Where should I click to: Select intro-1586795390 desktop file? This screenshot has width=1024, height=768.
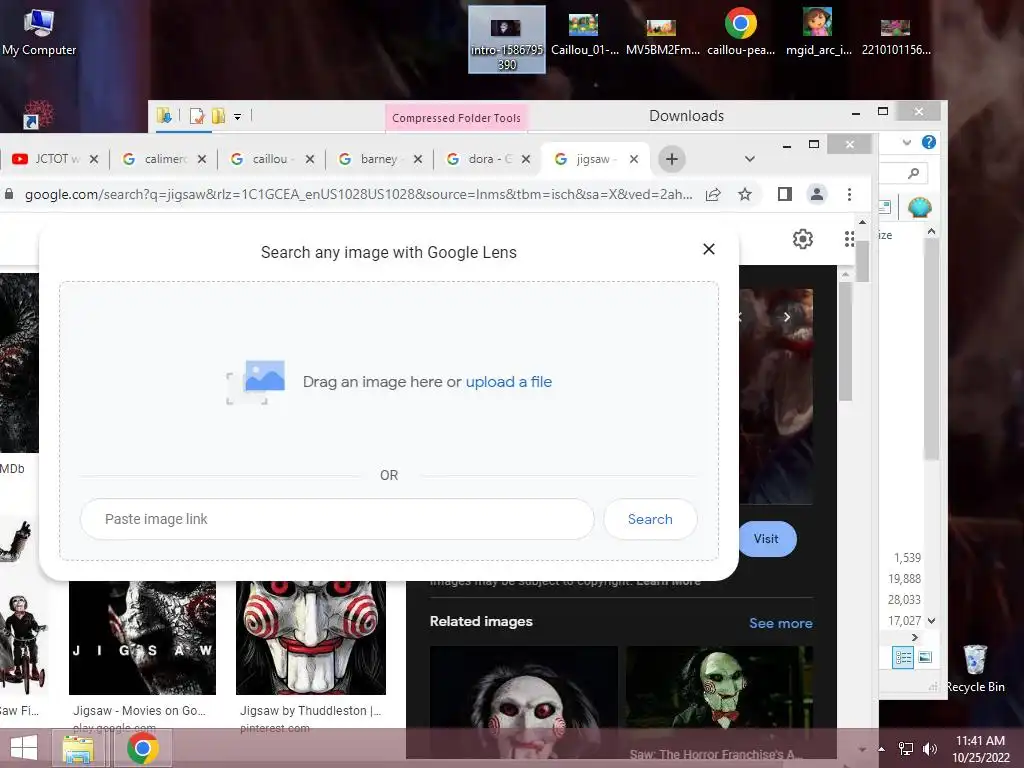507,39
